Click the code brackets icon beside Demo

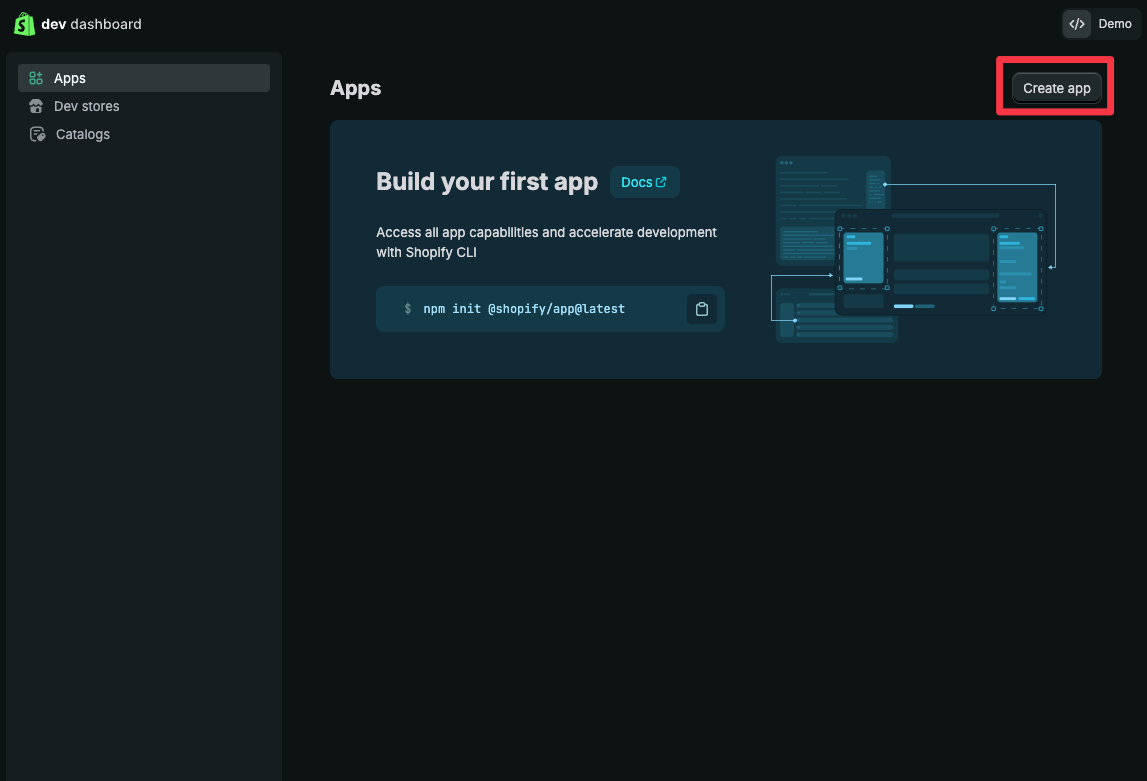(x=1077, y=24)
